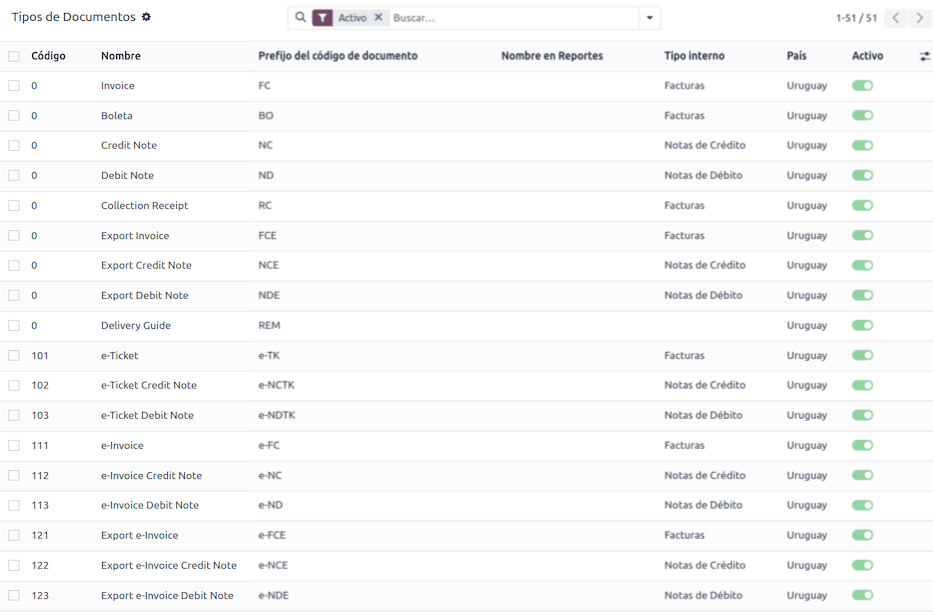
Task: Click the 1-51 / 51 pager counter
Action: pos(856,18)
